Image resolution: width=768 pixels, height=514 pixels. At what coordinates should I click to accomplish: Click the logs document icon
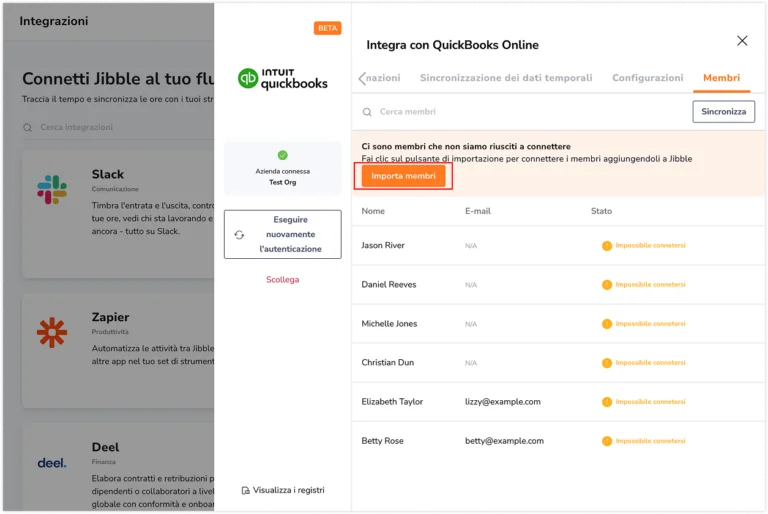[x=245, y=490]
